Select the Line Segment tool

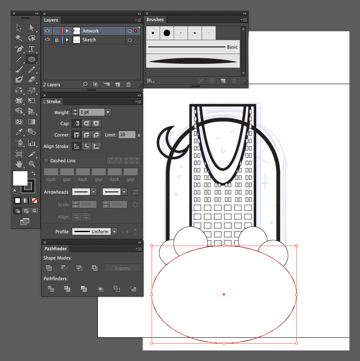point(19,59)
